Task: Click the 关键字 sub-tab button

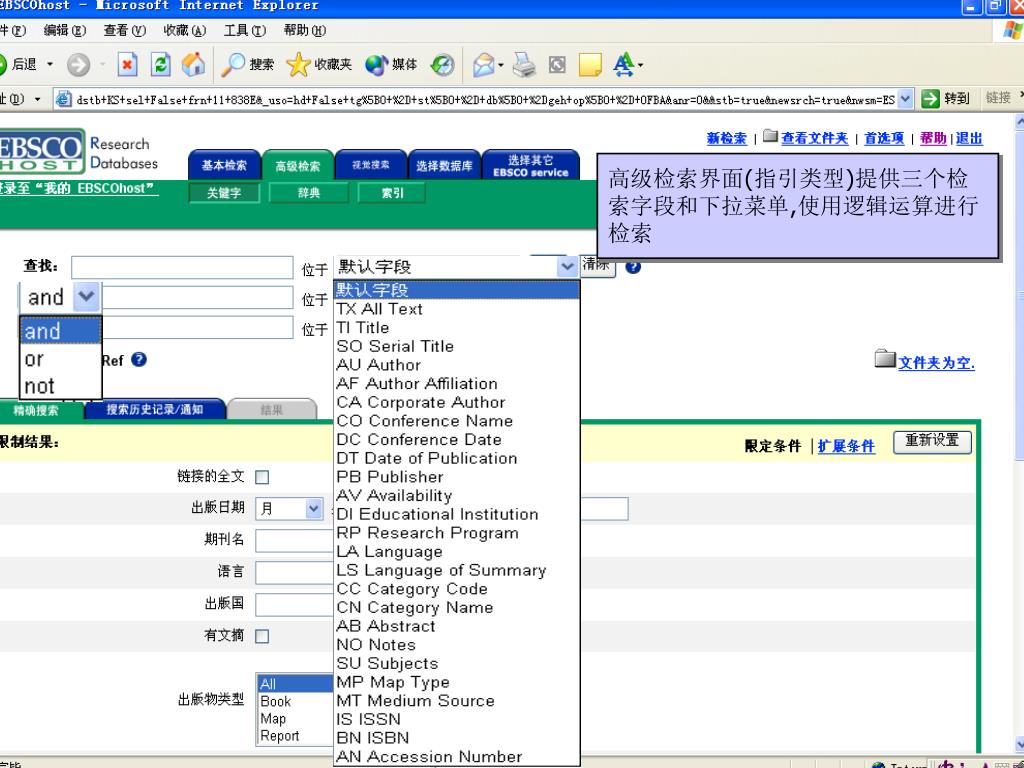Action: [224, 193]
